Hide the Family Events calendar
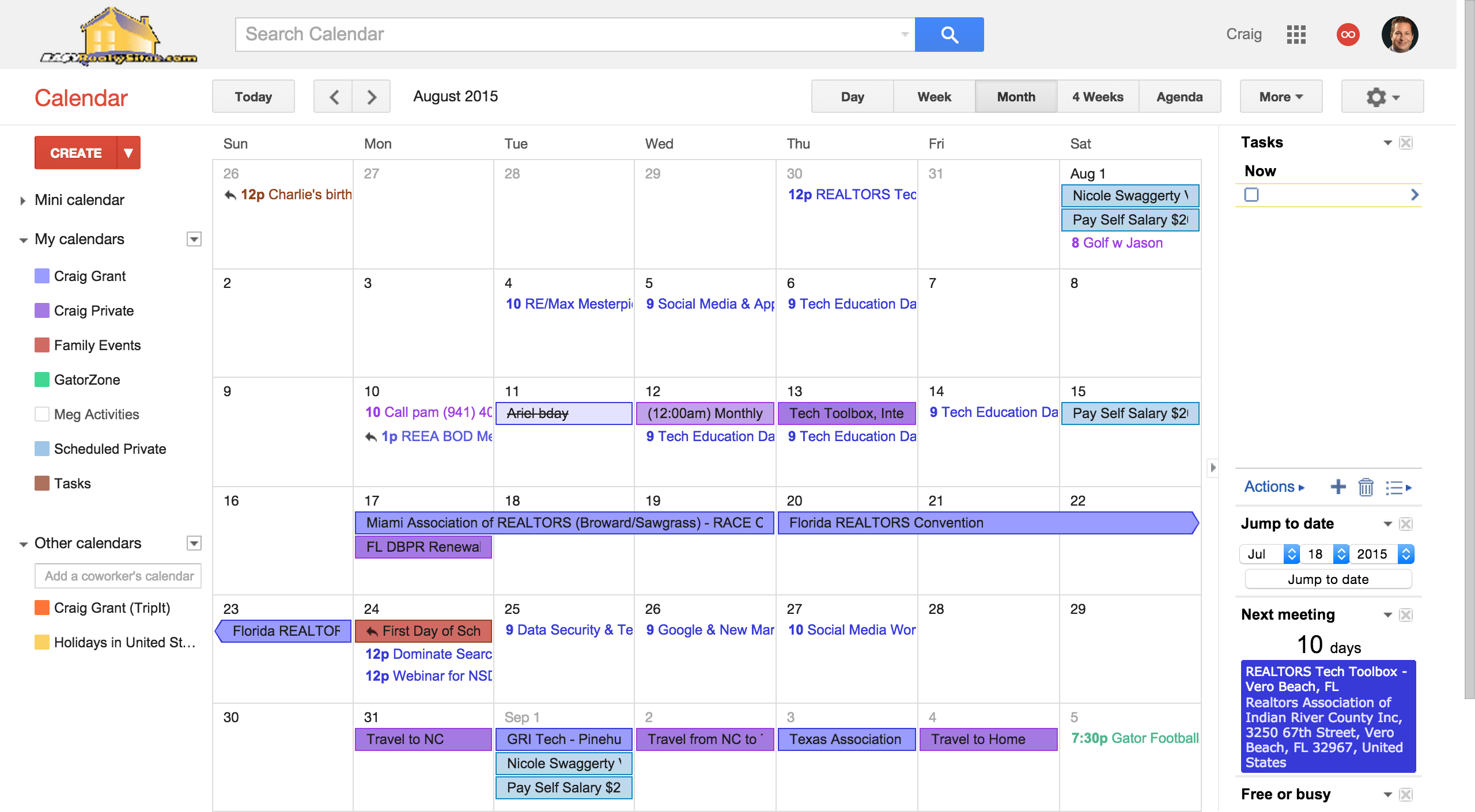This screenshot has width=1475, height=812. coord(42,345)
